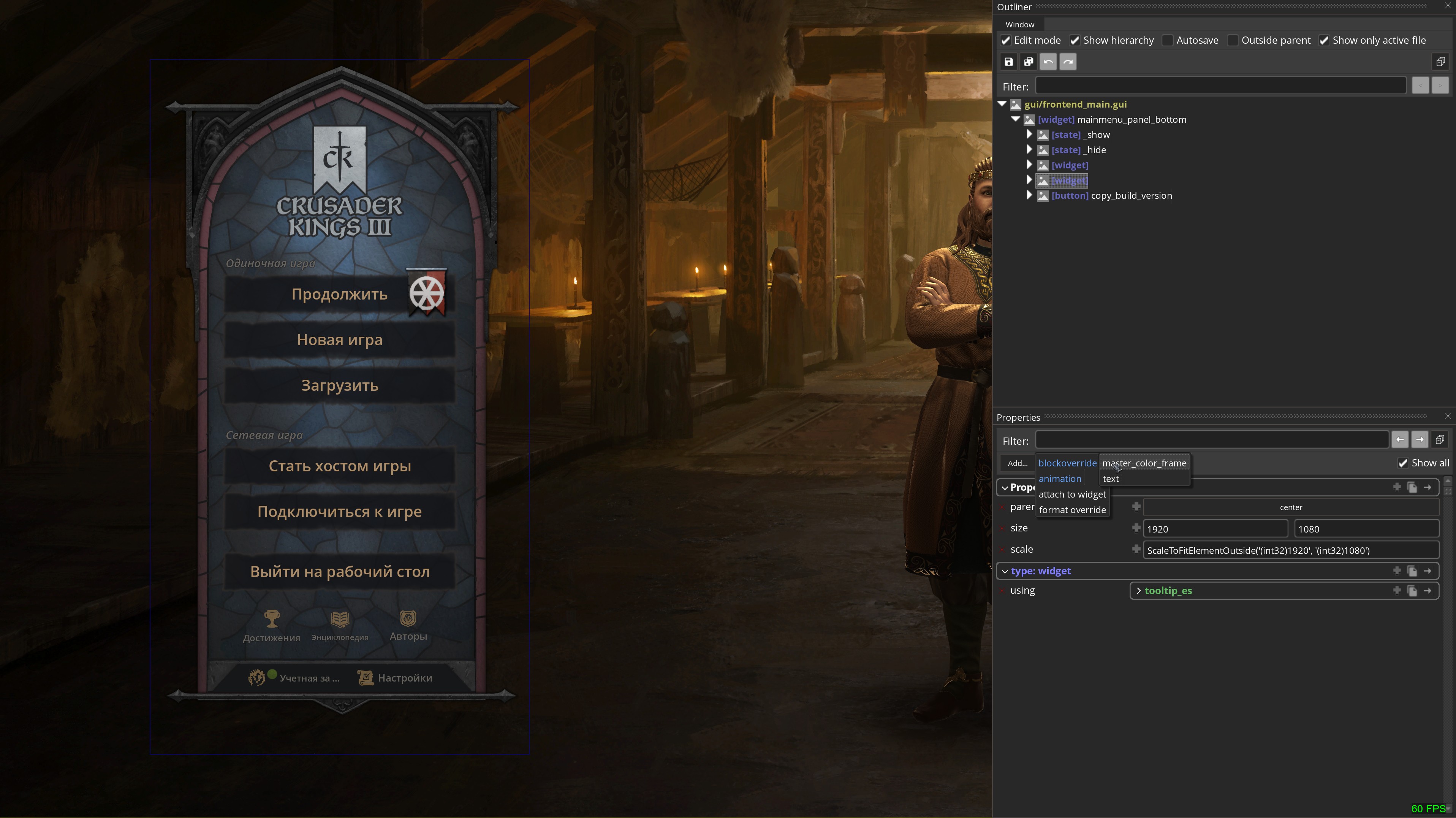1456x818 pixels.
Task: Toggle Show only active file checkbox
Action: pyautogui.click(x=1324, y=40)
